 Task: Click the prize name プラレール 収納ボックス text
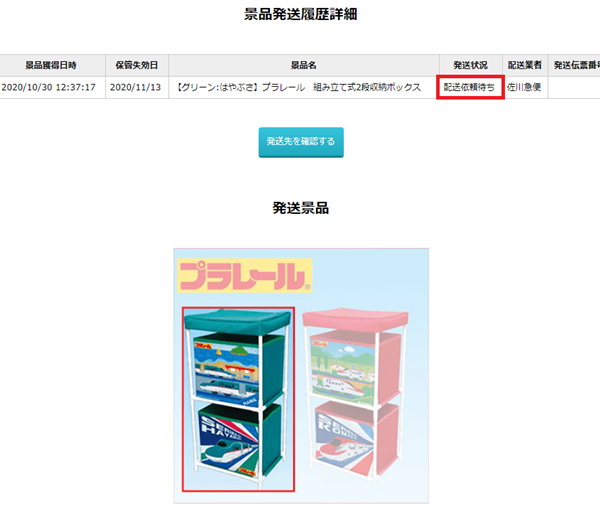tap(299, 87)
